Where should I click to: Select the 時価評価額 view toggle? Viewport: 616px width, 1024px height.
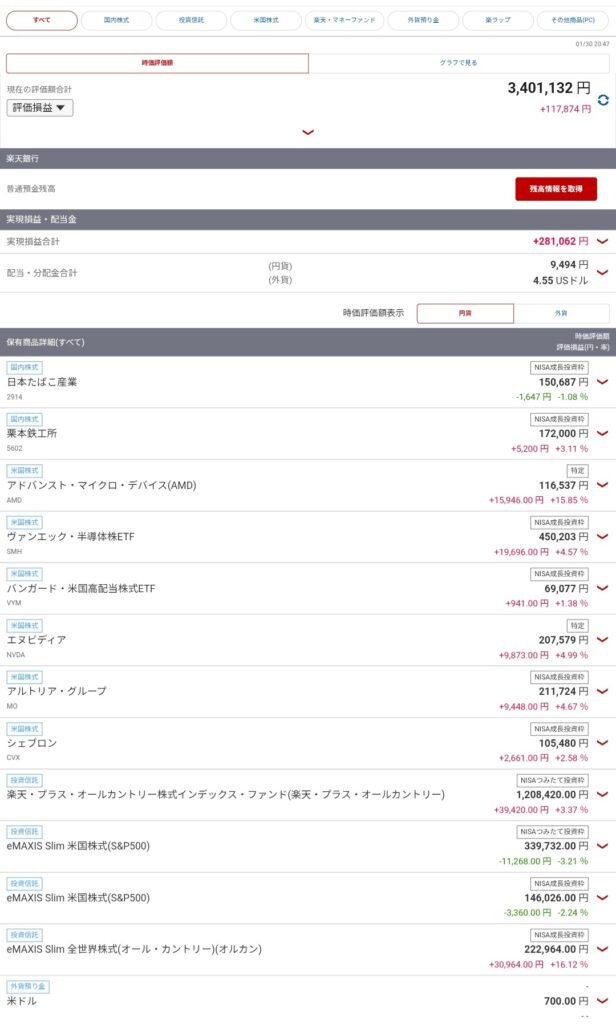click(157, 63)
